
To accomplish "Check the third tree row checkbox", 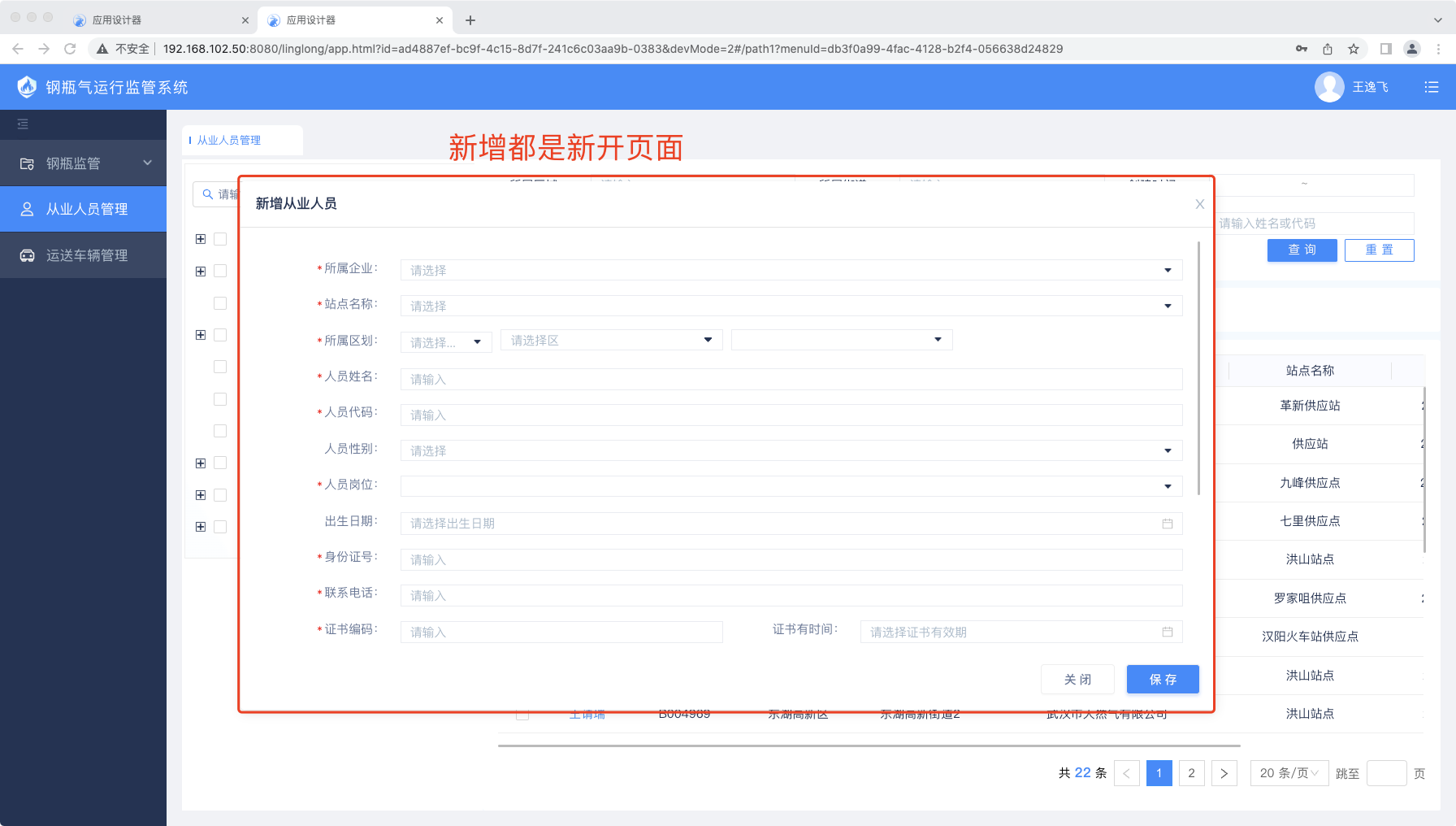I will pos(220,303).
